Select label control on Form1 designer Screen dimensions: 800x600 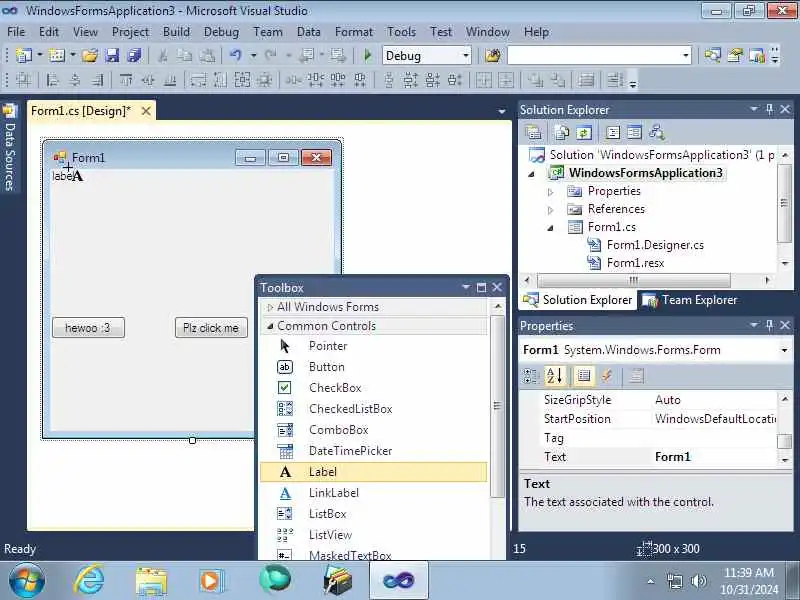62,176
